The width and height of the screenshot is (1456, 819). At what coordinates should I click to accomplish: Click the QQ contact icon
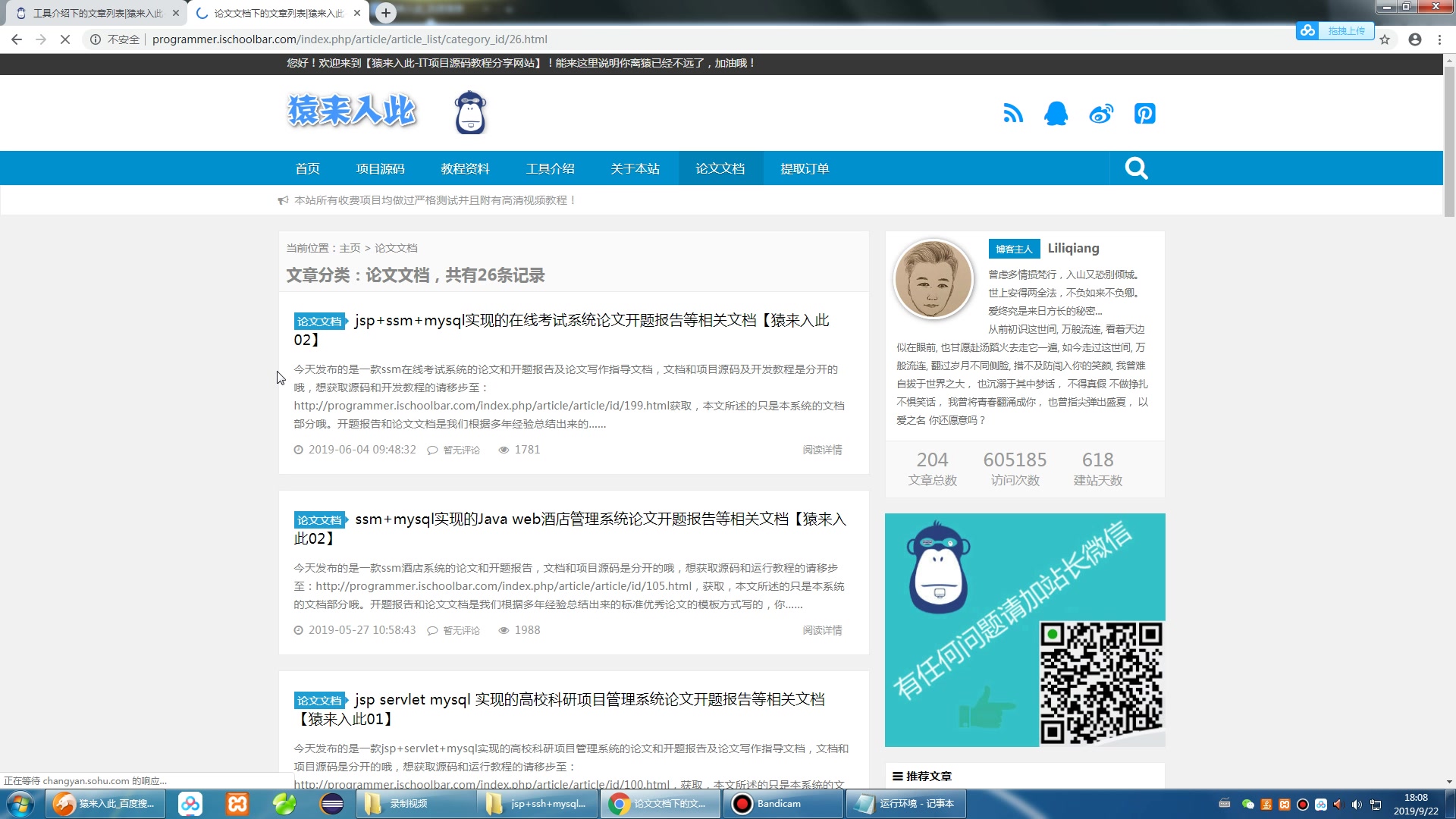point(1056,113)
